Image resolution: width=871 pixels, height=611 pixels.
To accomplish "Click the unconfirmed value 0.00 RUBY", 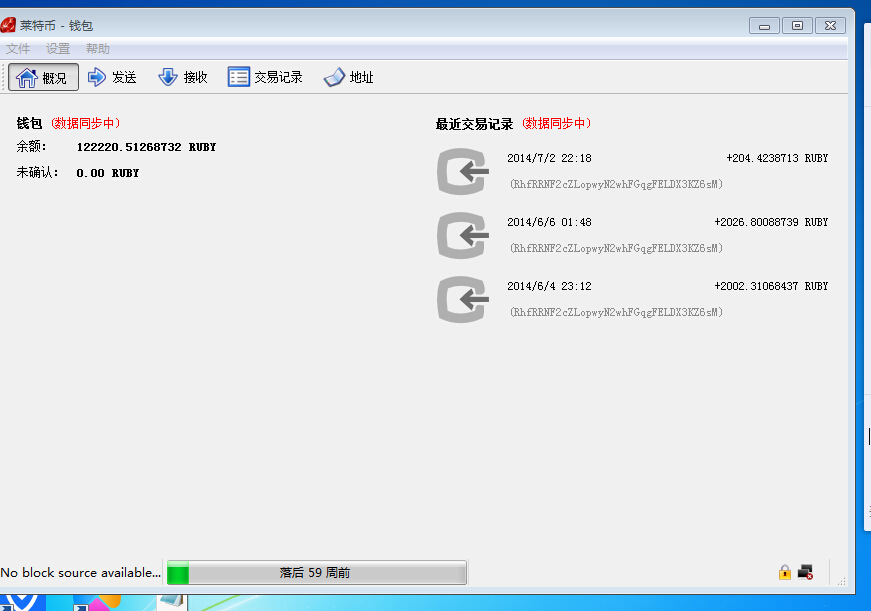I will click(108, 173).
